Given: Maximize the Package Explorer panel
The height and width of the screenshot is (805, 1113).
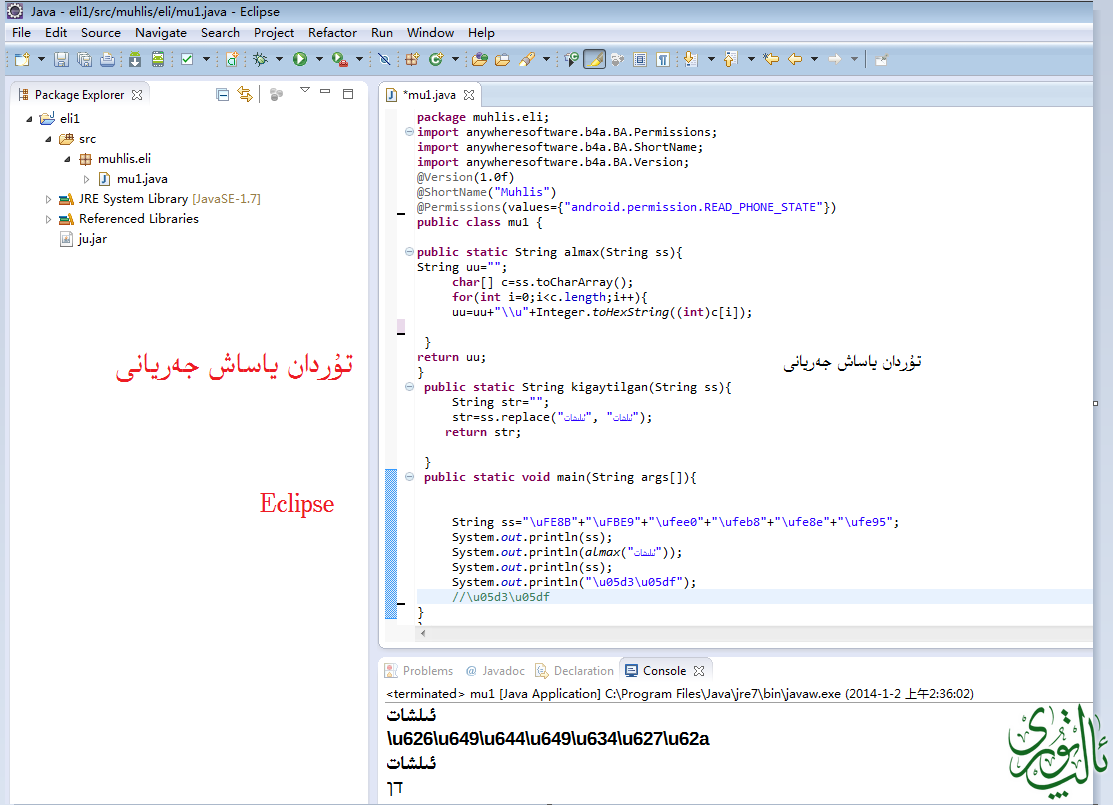Looking at the screenshot, I should click(x=348, y=94).
